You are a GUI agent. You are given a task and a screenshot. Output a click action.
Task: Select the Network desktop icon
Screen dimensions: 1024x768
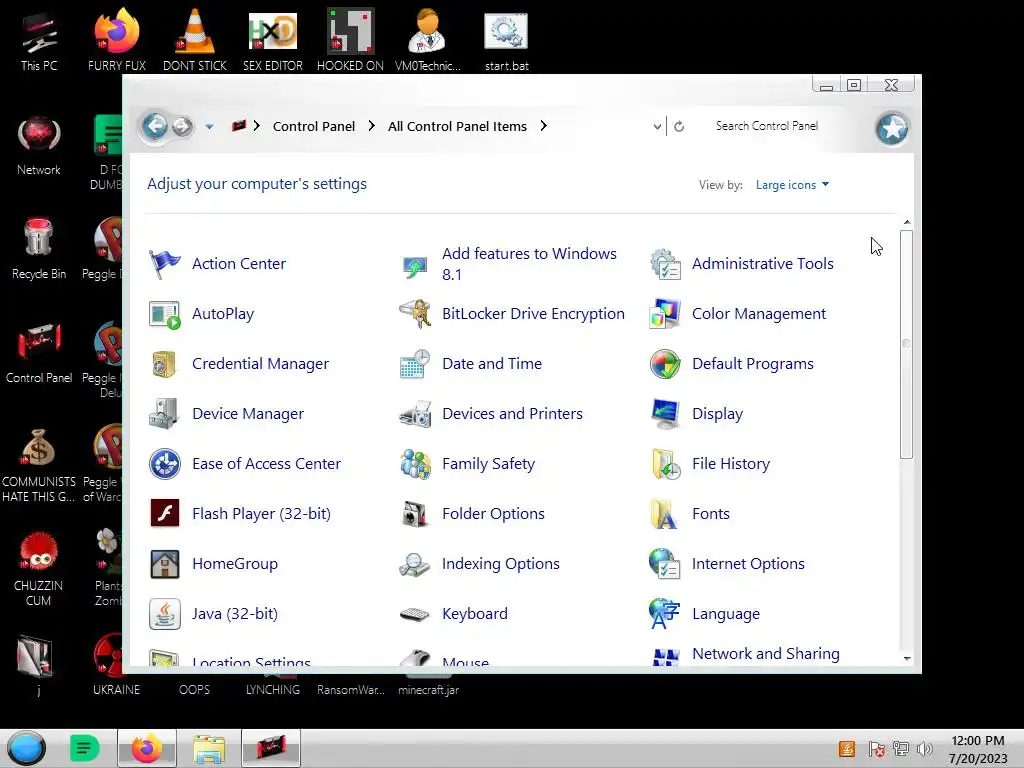(39, 146)
